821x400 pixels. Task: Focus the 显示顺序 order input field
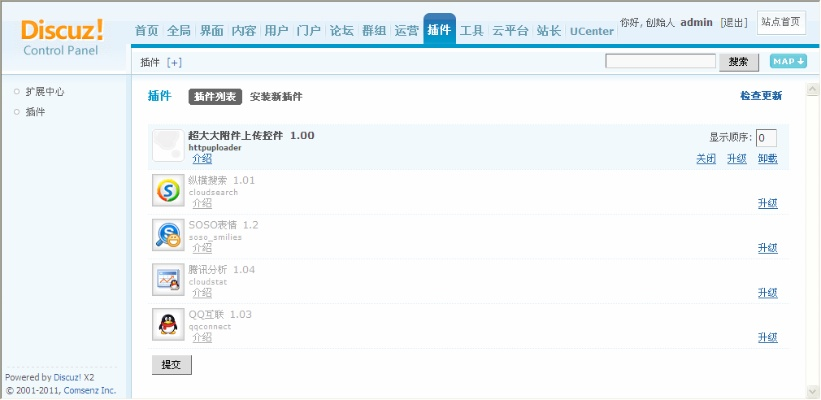(x=766, y=138)
